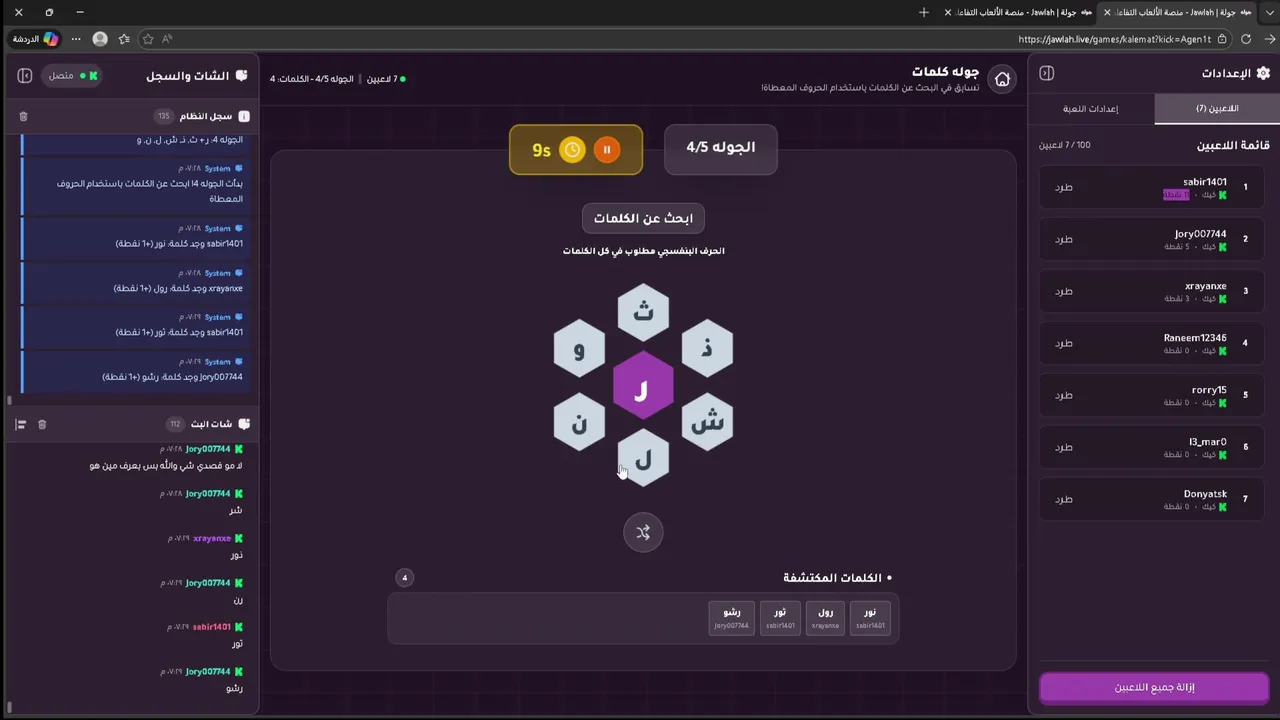Viewport: 1280px width, 720px height.
Task: Click the system log count badge 135
Action: coord(164,116)
